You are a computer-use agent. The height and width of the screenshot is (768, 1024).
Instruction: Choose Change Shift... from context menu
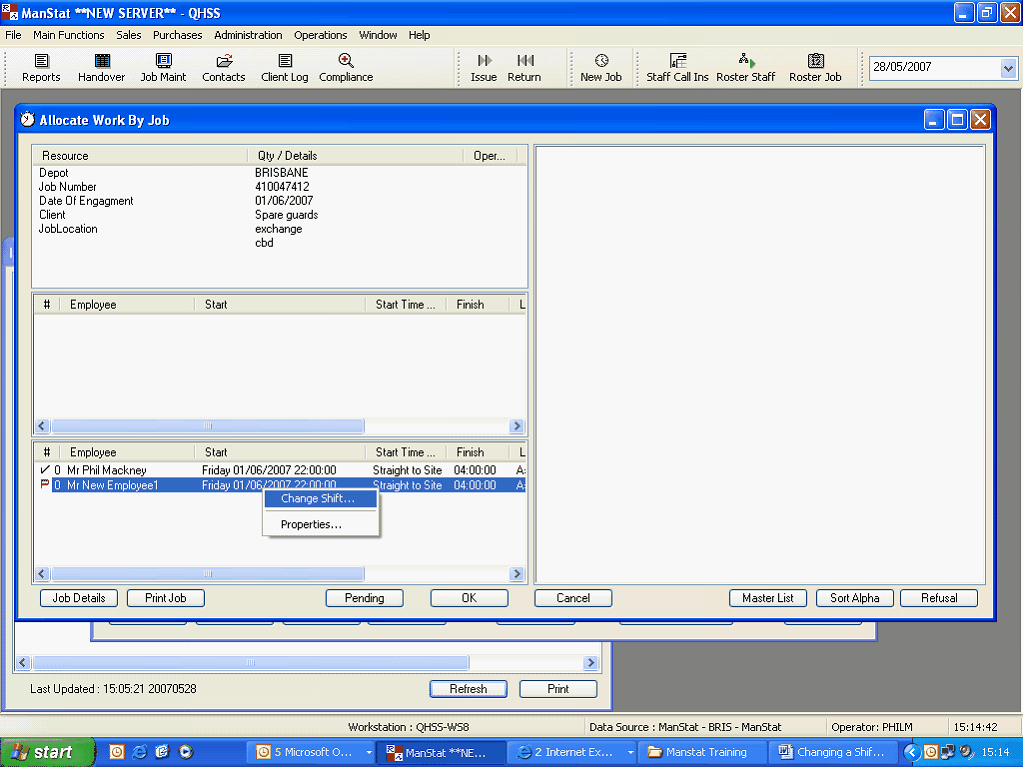coord(317,499)
